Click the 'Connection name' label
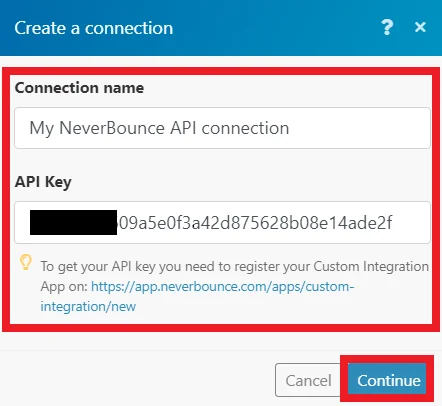Screen dimensions: 442x406 (79, 88)
